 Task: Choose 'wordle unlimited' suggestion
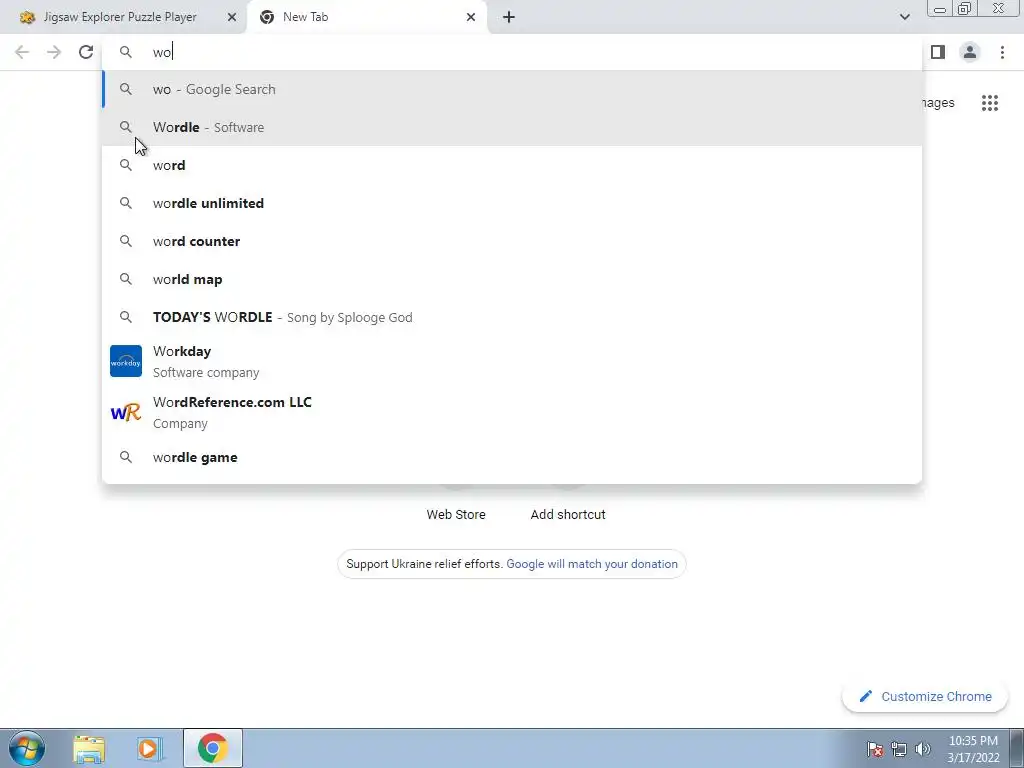512,203
